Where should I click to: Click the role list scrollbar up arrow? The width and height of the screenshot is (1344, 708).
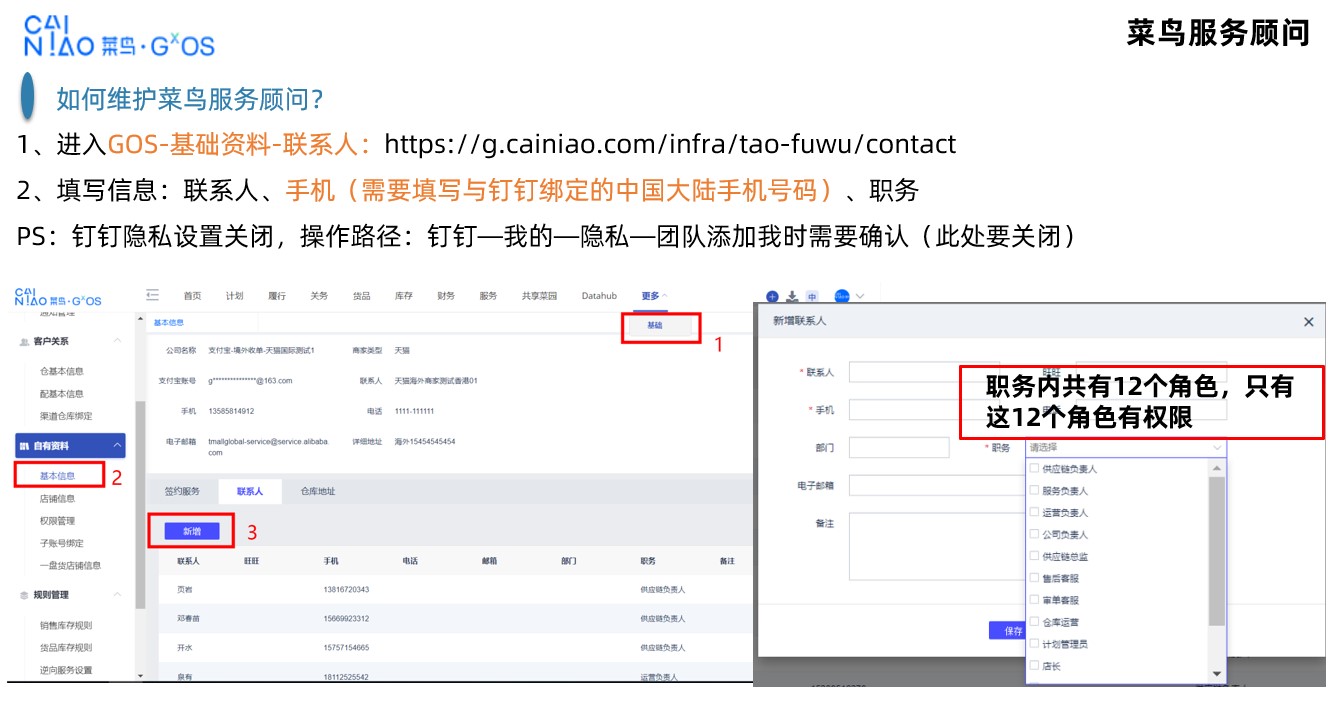(x=1217, y=468)
